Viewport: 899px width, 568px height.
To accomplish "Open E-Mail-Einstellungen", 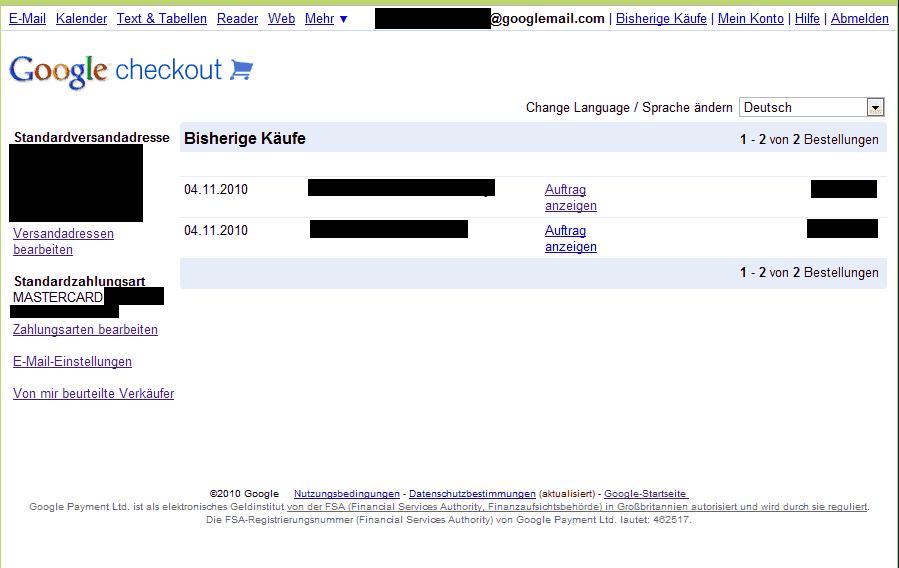I will [x=72, y=362].
